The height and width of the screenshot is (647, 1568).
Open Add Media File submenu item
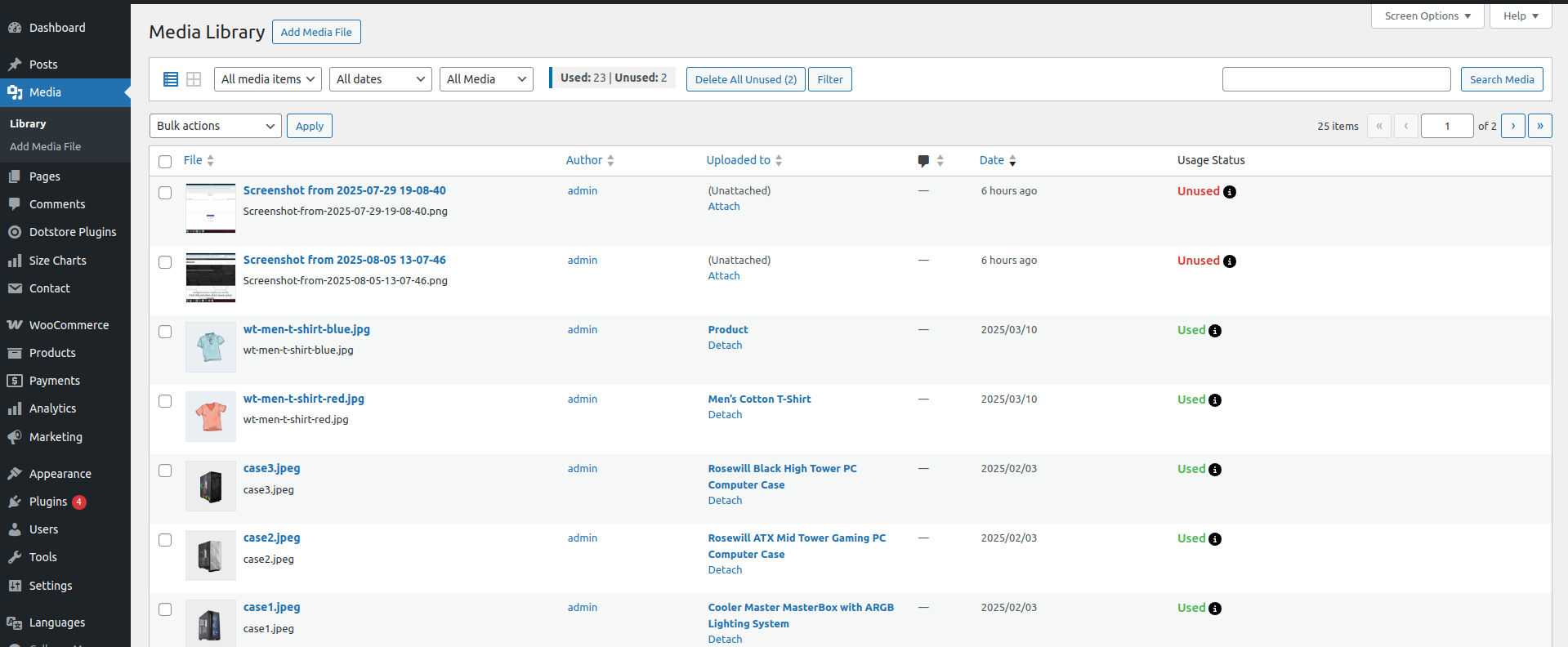(x=45, y=147)
